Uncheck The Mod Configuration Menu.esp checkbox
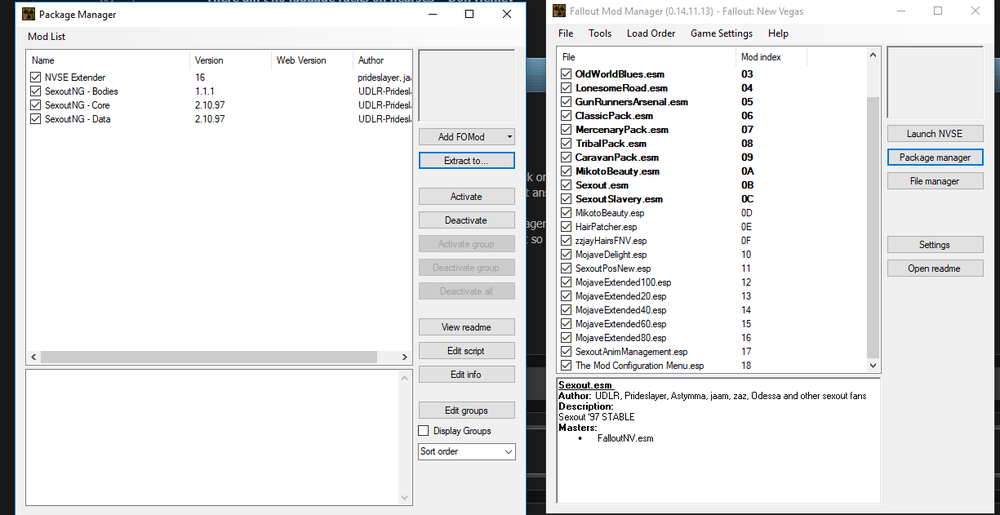The image size is (1000, 515). pos(566,366)
